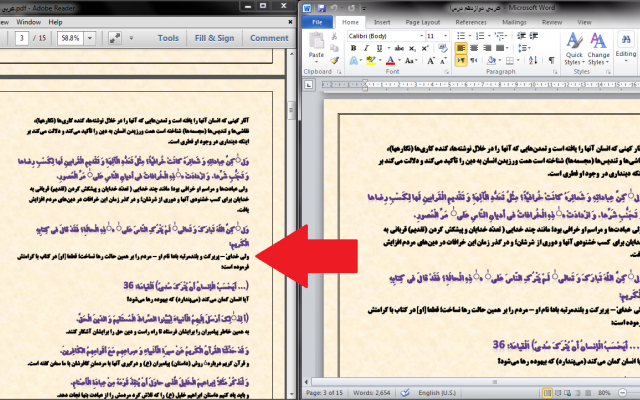Image resolution: width=640 pixels, height=400 pixels.
Task: Click the Tools button in Adobe Reader
Action: 168,38
